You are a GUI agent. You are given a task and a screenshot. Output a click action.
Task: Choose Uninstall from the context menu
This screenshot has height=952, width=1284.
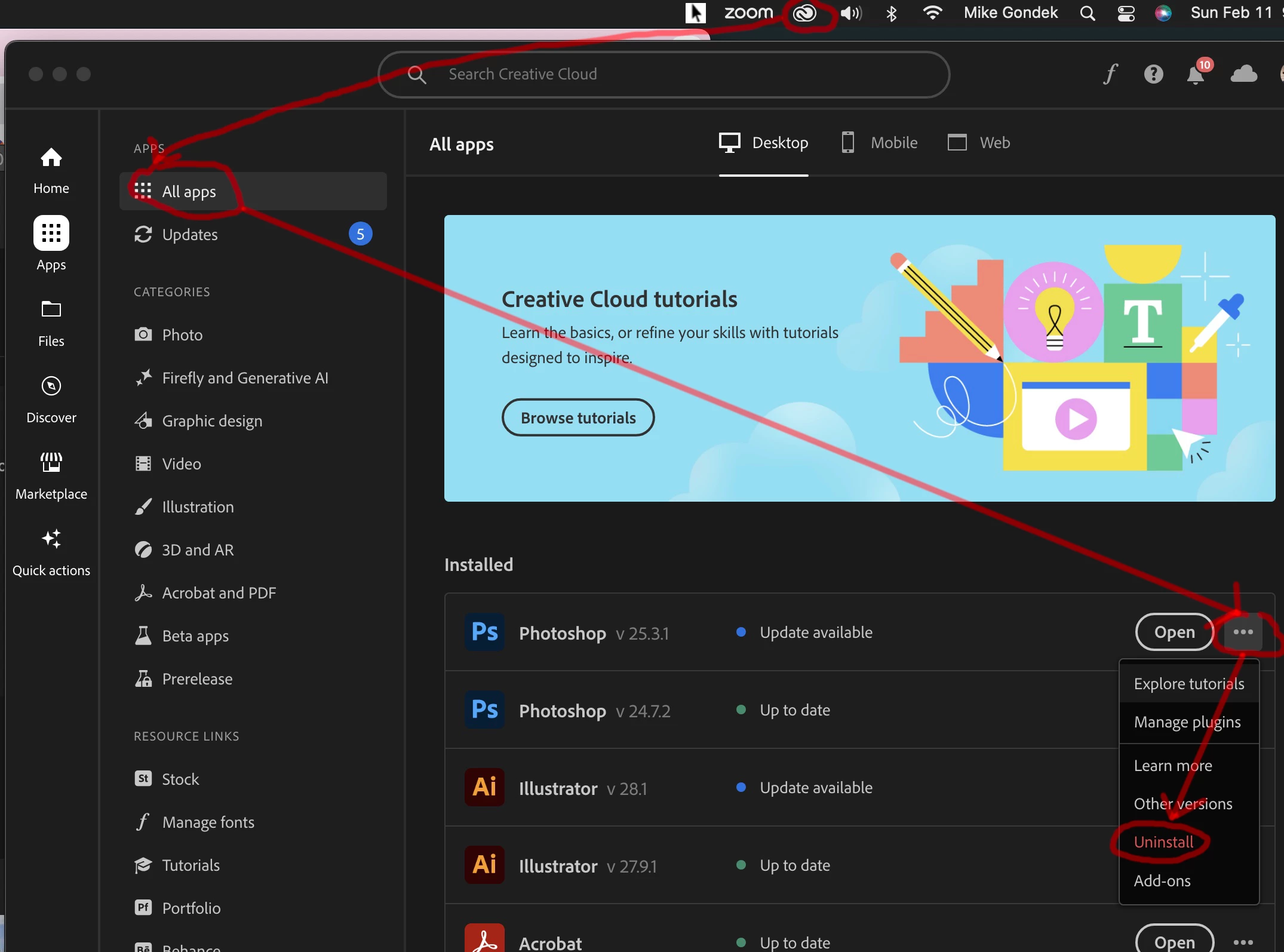point(1163,842)
